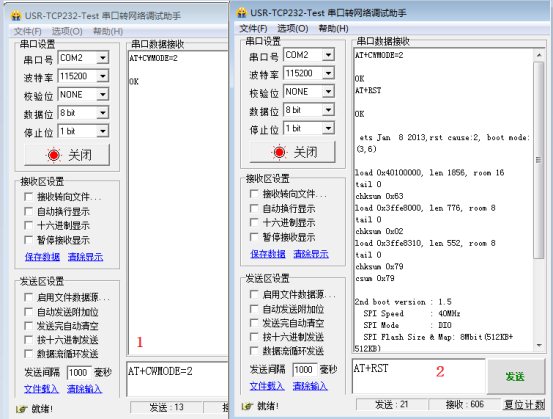
Task: Enable 按十六进制发送 checkbox in left window
Action: (x=28, y=340)
